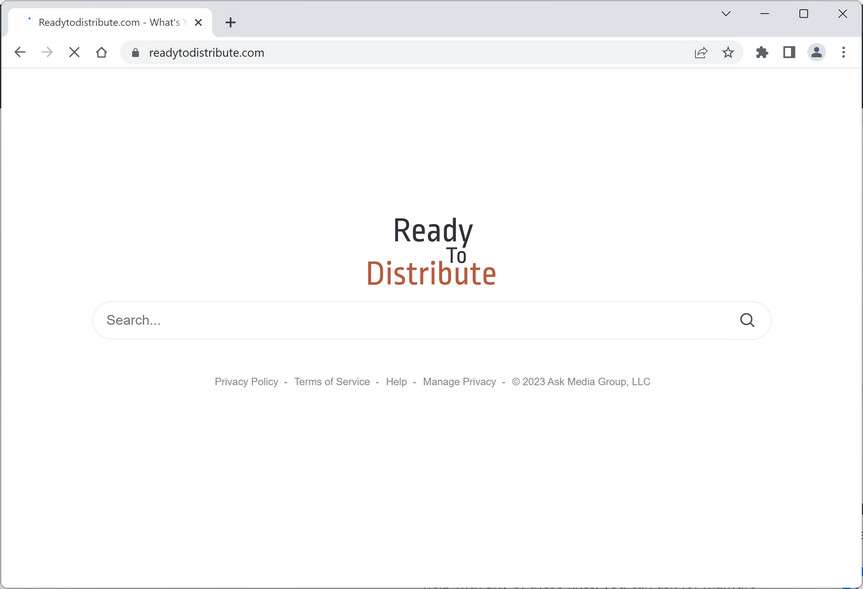Open a new tab with plus button

coord(231,23)
